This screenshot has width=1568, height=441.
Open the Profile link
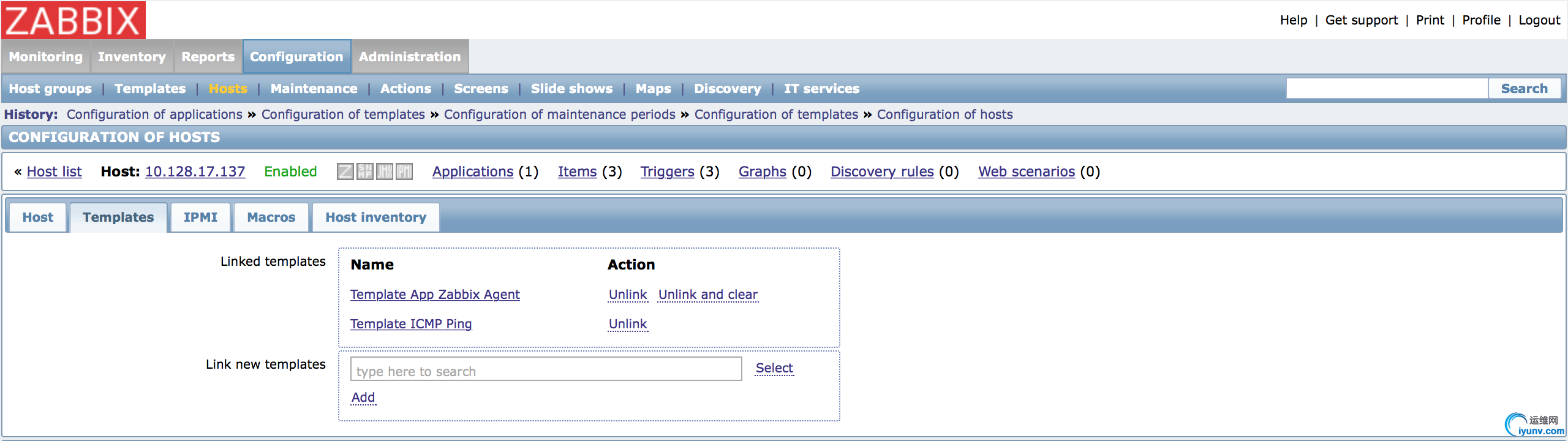tap(1481, 20)
